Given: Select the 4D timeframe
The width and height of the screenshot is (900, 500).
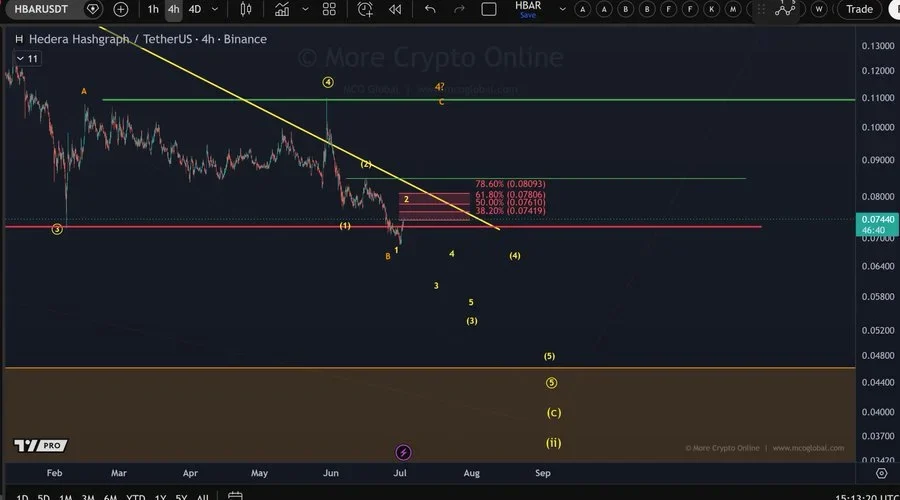Looking at the screenshot, I should [195, 9].
